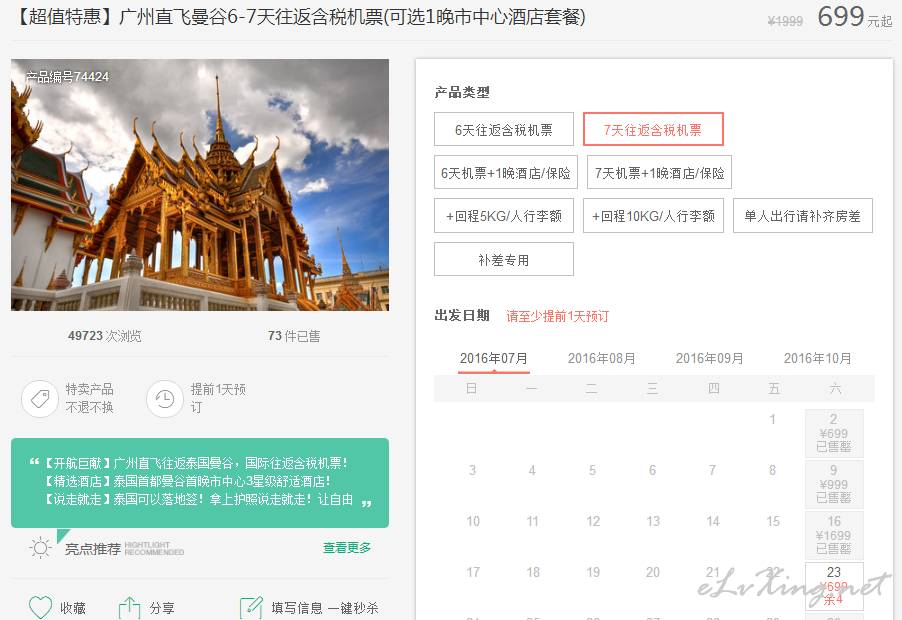
Task: Click the product title 广州直飞曼谷
Action: [299, 17]
